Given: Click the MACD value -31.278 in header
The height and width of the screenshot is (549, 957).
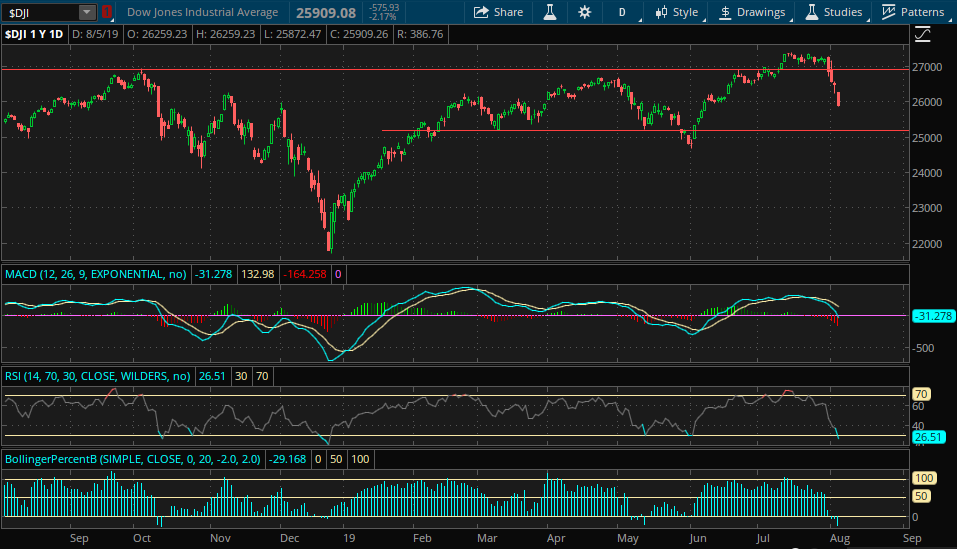Looking at the screenshot, I should 213,274.
